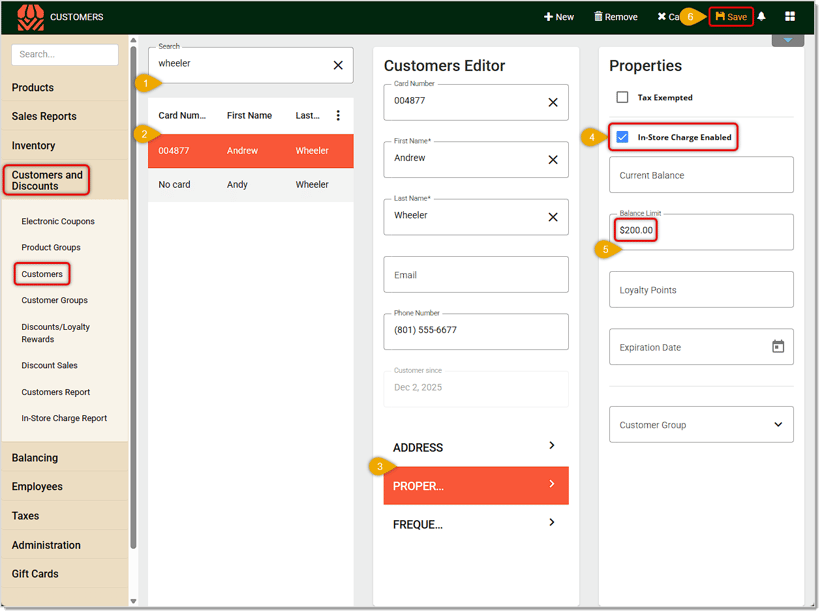Click the Balance Limit field
This screenshot has height=614, width=822.
[x=702, y=232]
